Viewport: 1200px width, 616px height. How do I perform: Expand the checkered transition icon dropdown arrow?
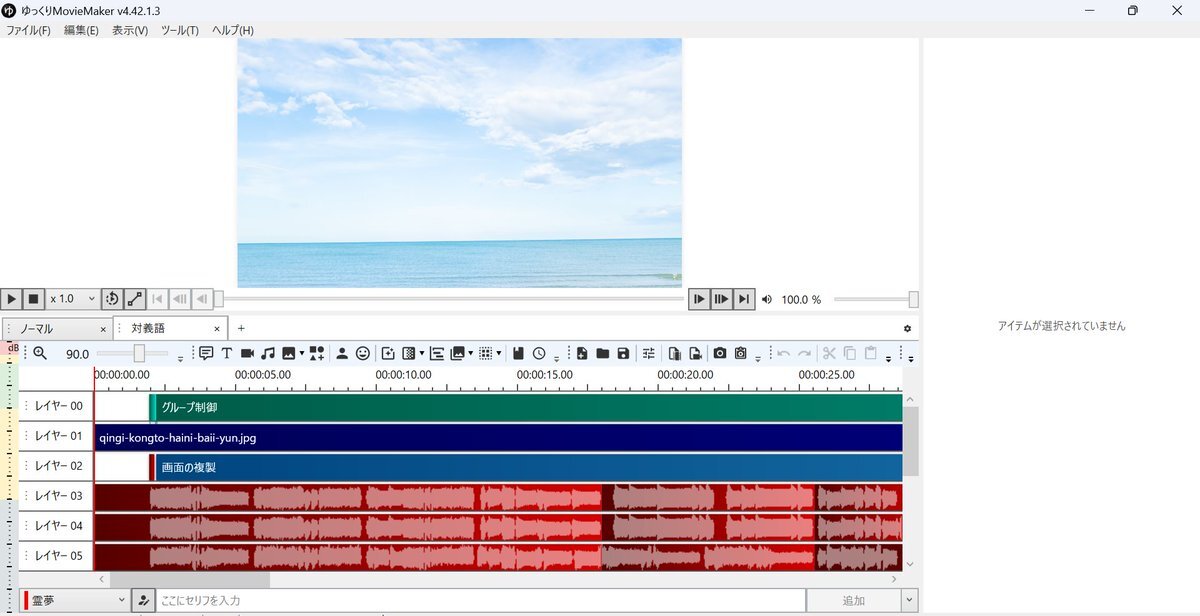(x=422, y=353)
